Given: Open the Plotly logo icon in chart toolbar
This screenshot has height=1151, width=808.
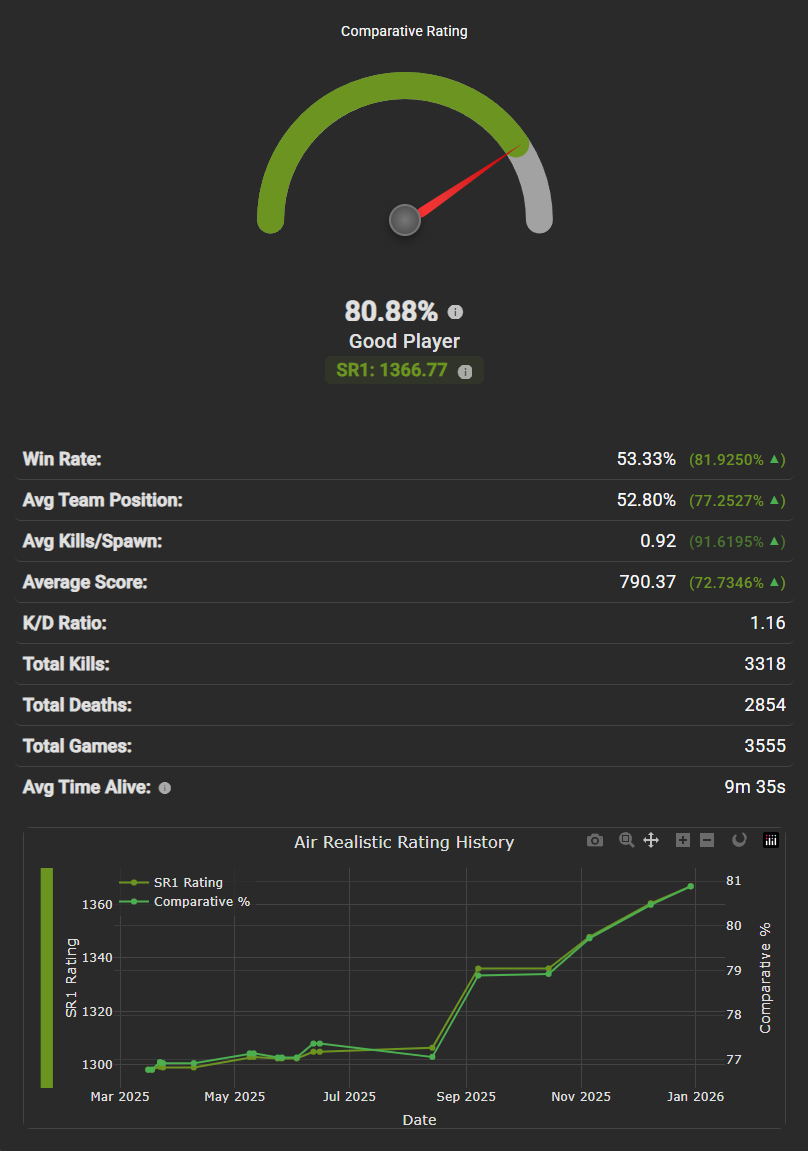Looking at the screenshot, I should pos(771,840).
